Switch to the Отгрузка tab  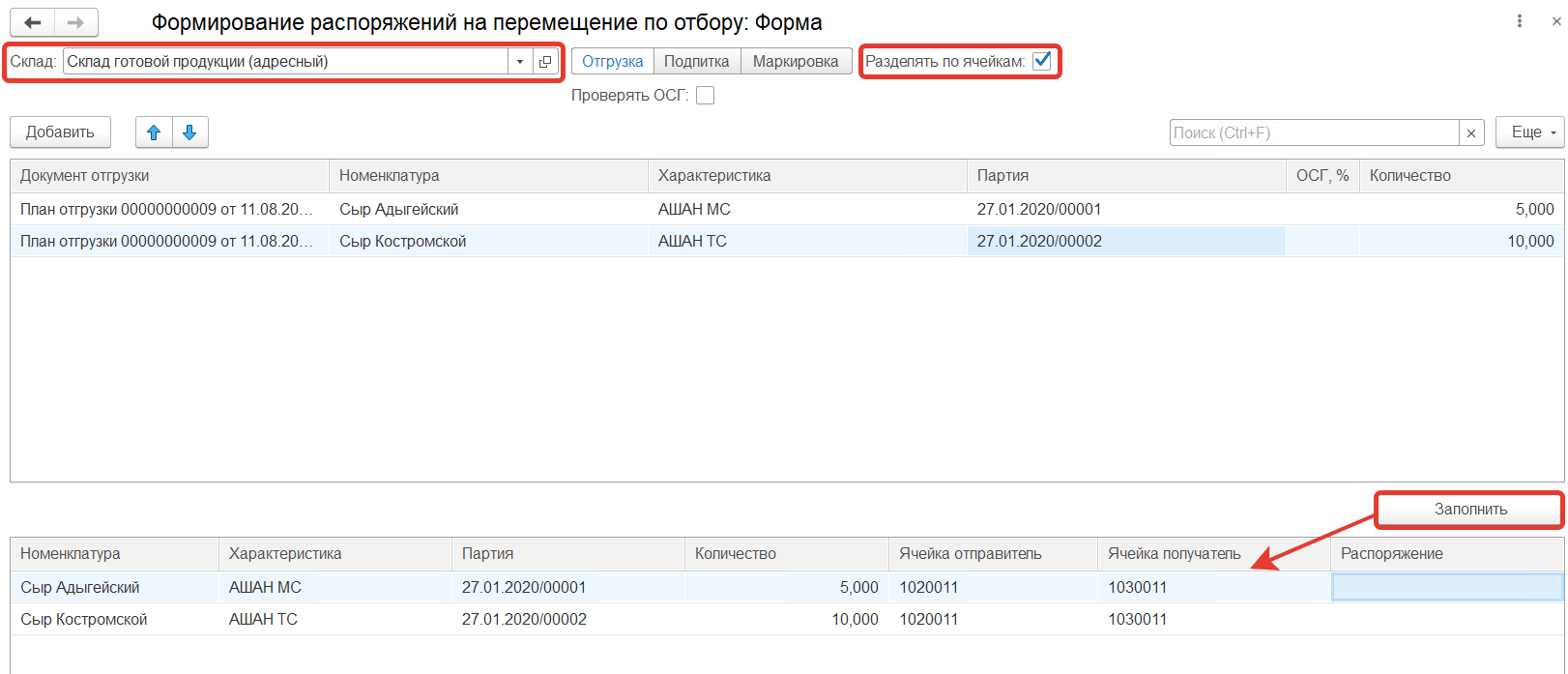click(613, 61)
